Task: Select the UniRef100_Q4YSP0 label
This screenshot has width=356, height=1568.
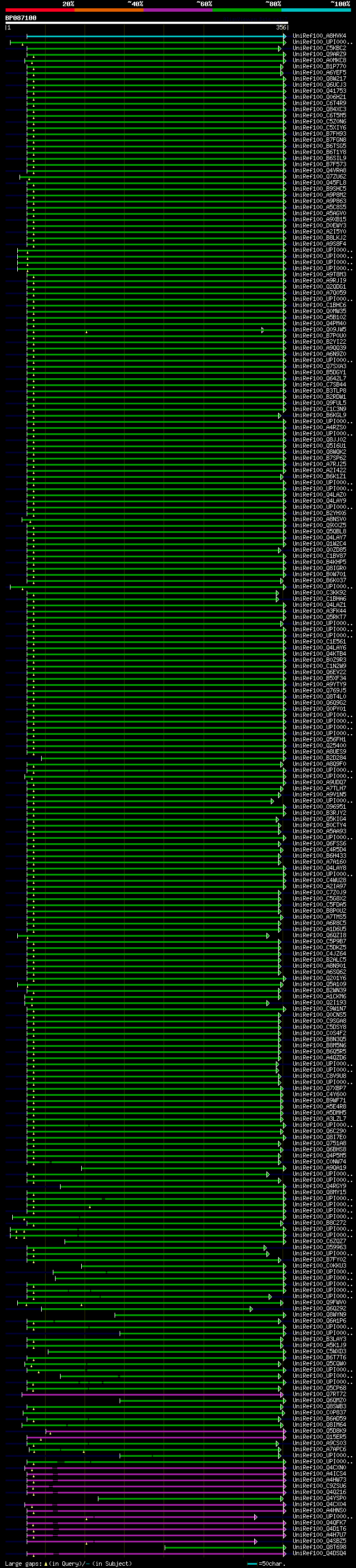Action: click(319, 1498)
